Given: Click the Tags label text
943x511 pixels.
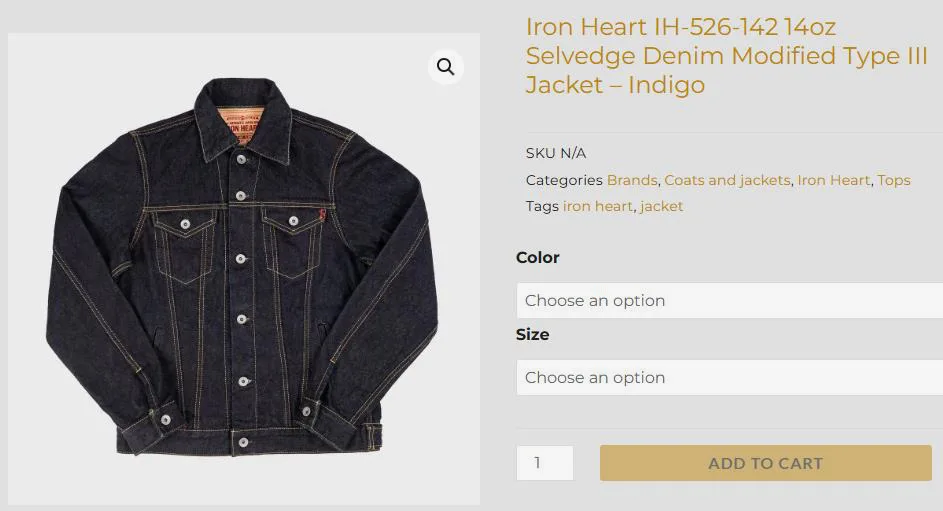Looking at the screenshot, I should (x=542, y=206).
